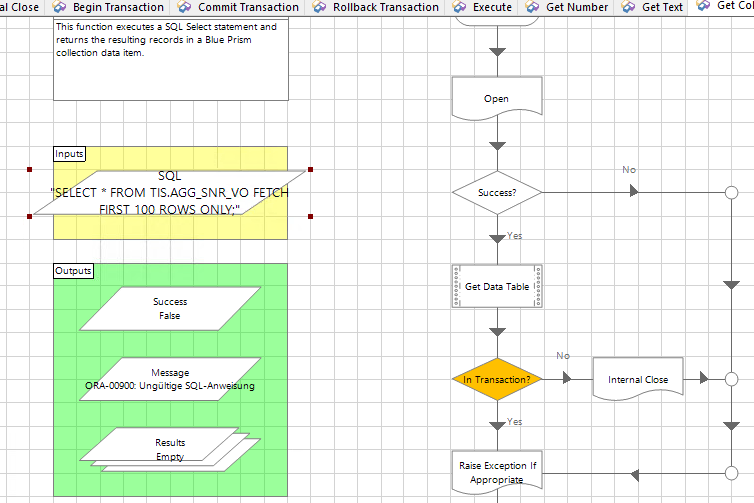
Task: Select the Message output data item
Action: click(x=170, y=379)
